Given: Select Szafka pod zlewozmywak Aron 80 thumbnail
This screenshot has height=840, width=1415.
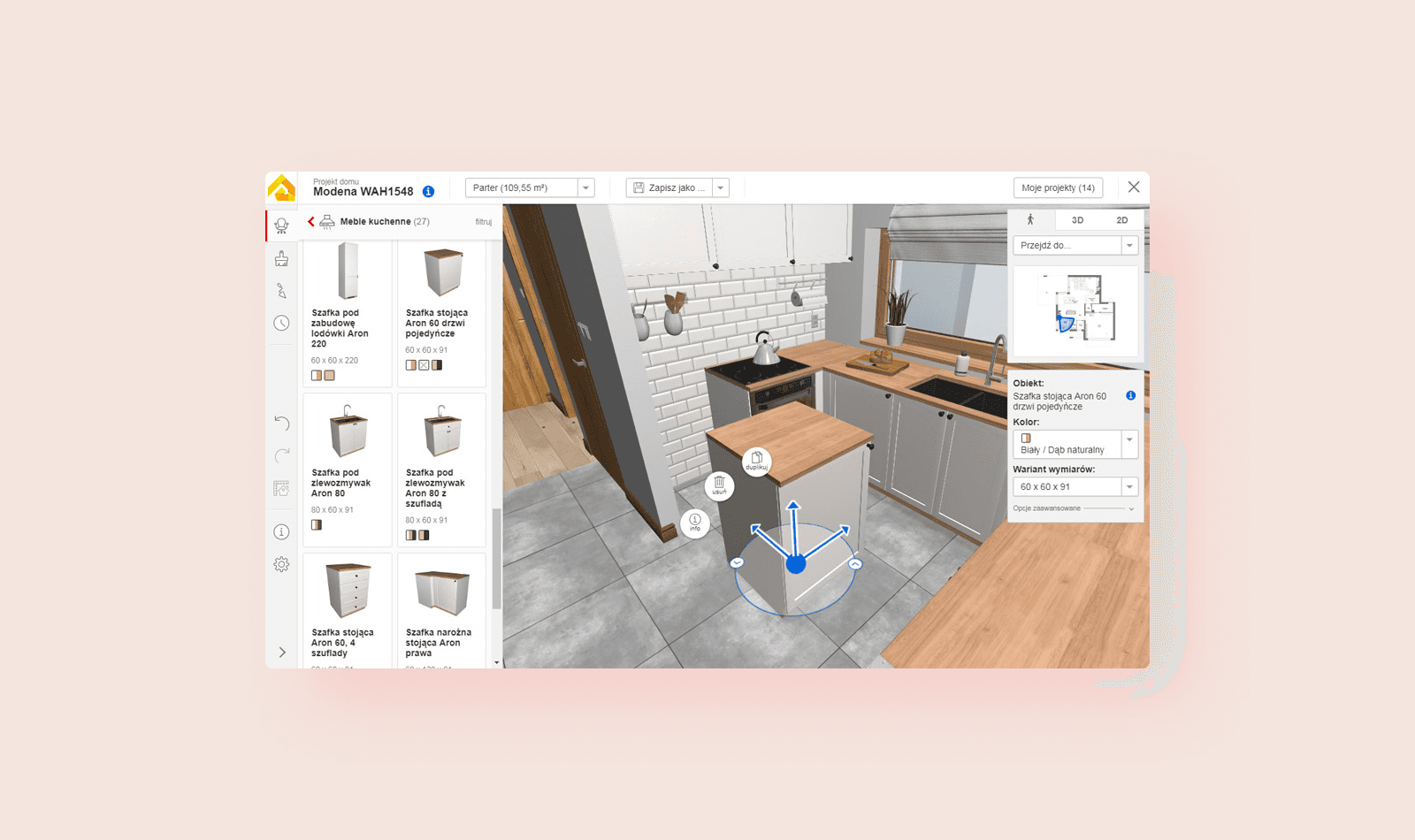Looking at the screenshot, I should click(x=348, y=431).
